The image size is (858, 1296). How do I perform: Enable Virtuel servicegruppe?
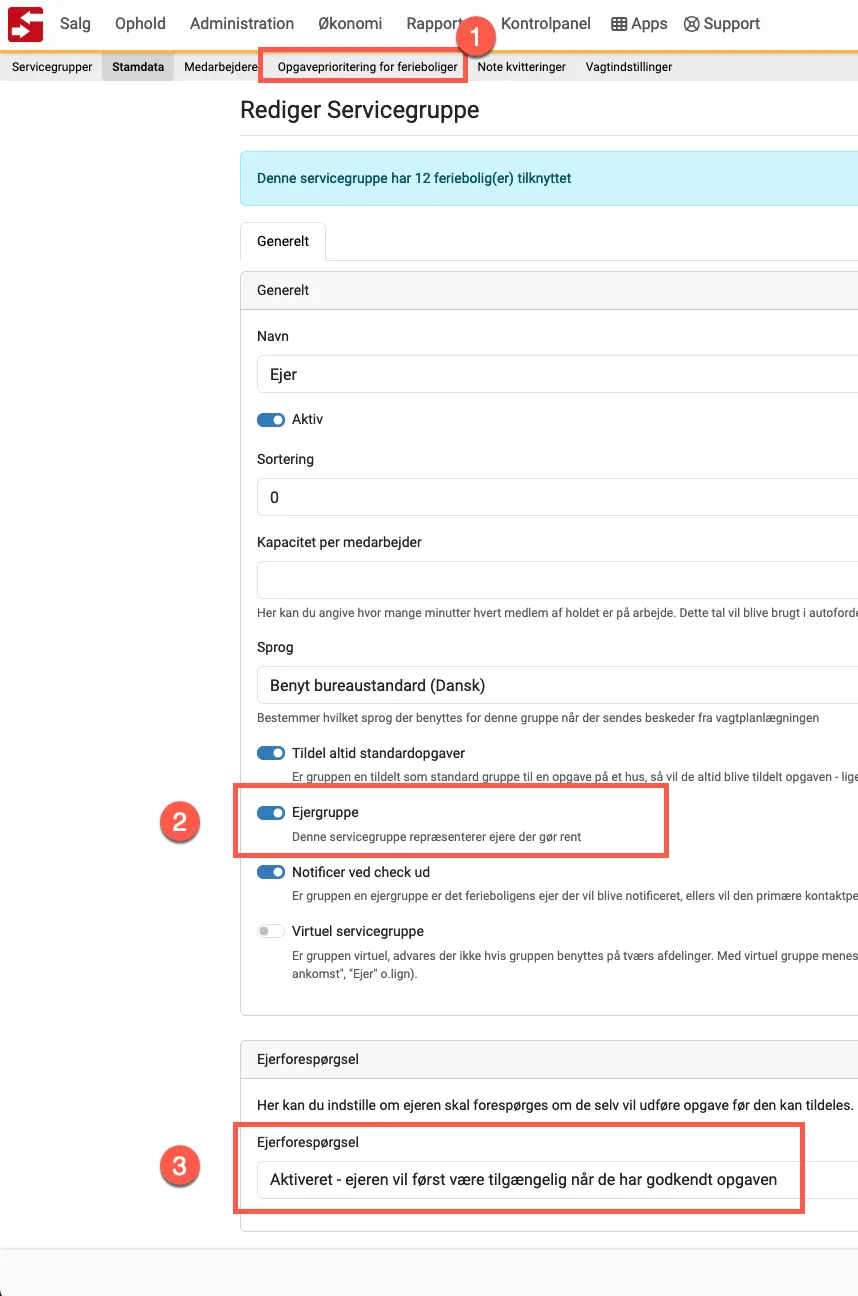(x=270, y=930)
